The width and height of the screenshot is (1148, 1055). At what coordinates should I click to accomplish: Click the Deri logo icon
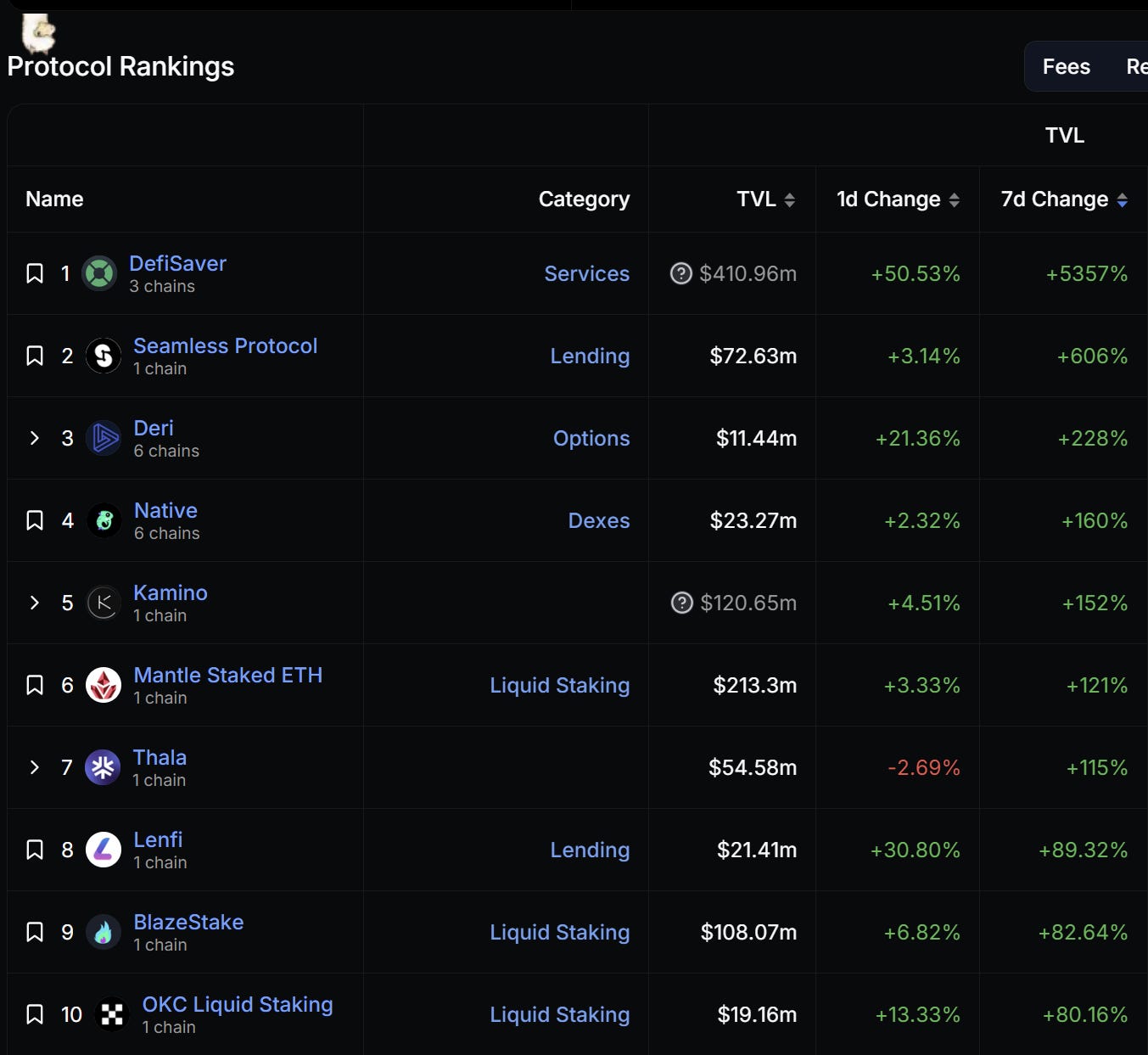click(x=104, y=438)
